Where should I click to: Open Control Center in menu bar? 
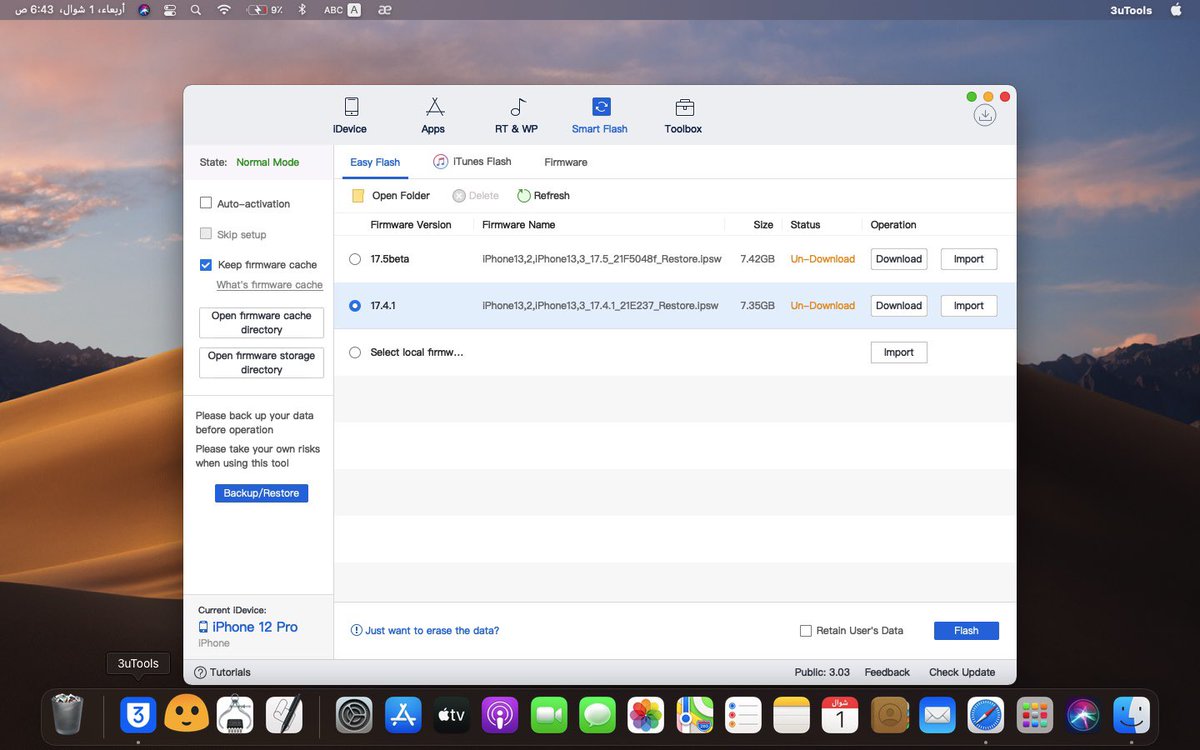[x=169, y=10]
